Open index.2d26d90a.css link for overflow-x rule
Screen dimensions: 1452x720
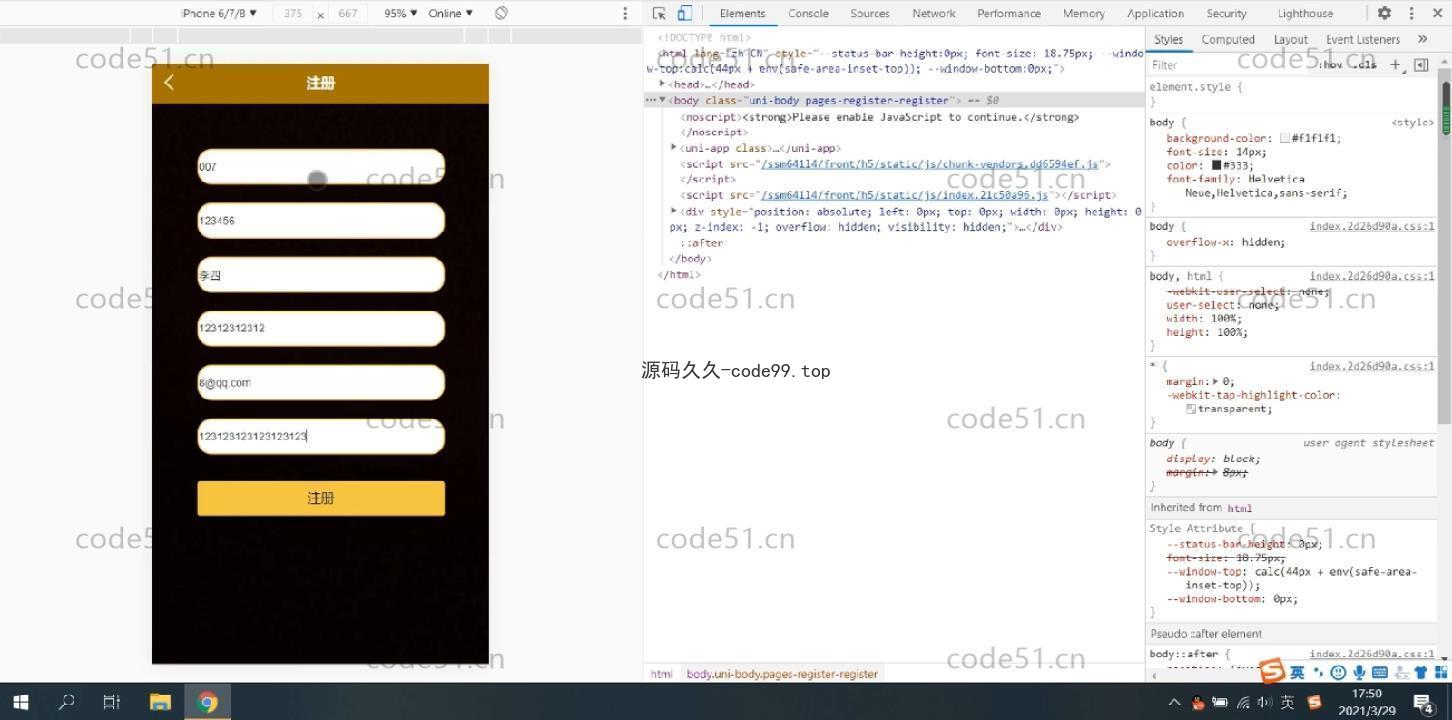click(1372, 226)
